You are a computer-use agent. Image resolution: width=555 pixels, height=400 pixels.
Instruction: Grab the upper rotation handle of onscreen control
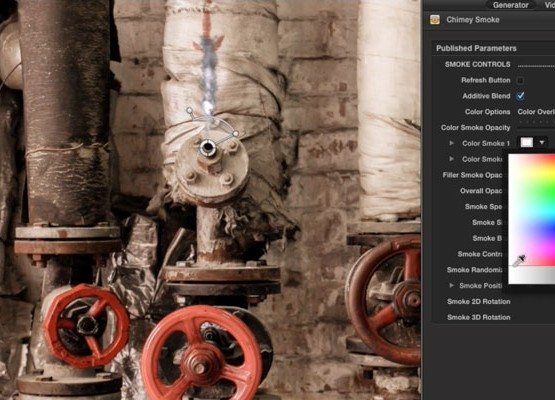pyautogui.click(x=190, y=111)
